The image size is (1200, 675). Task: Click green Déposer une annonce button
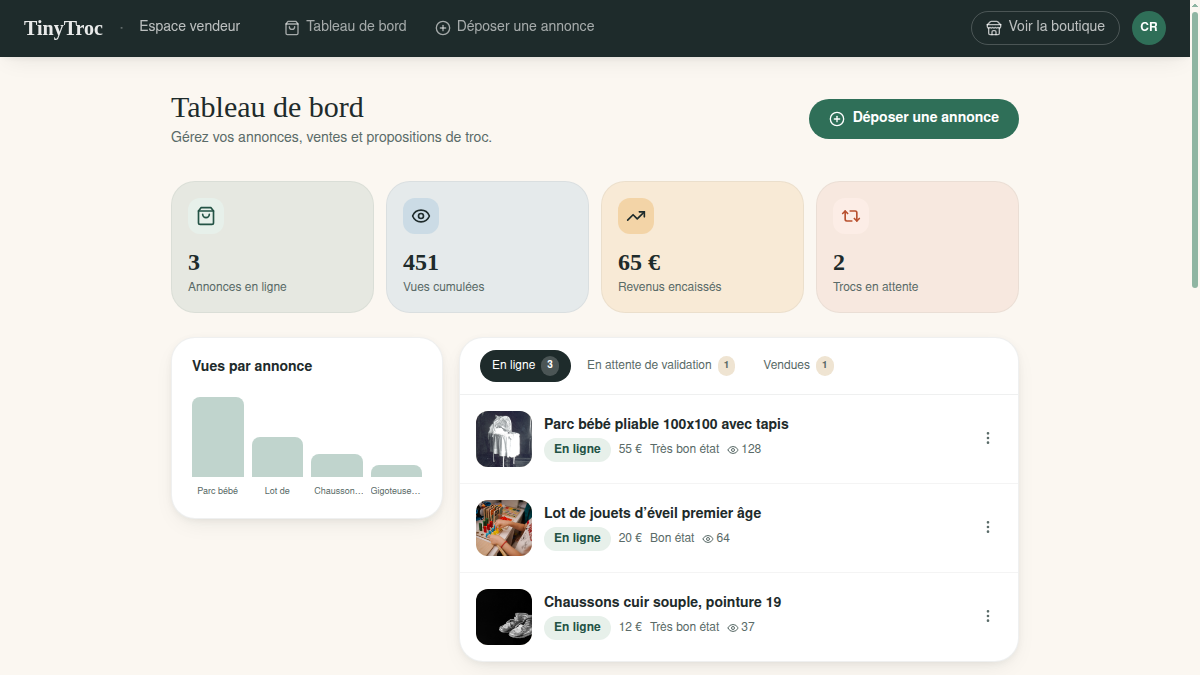[914, 118]
